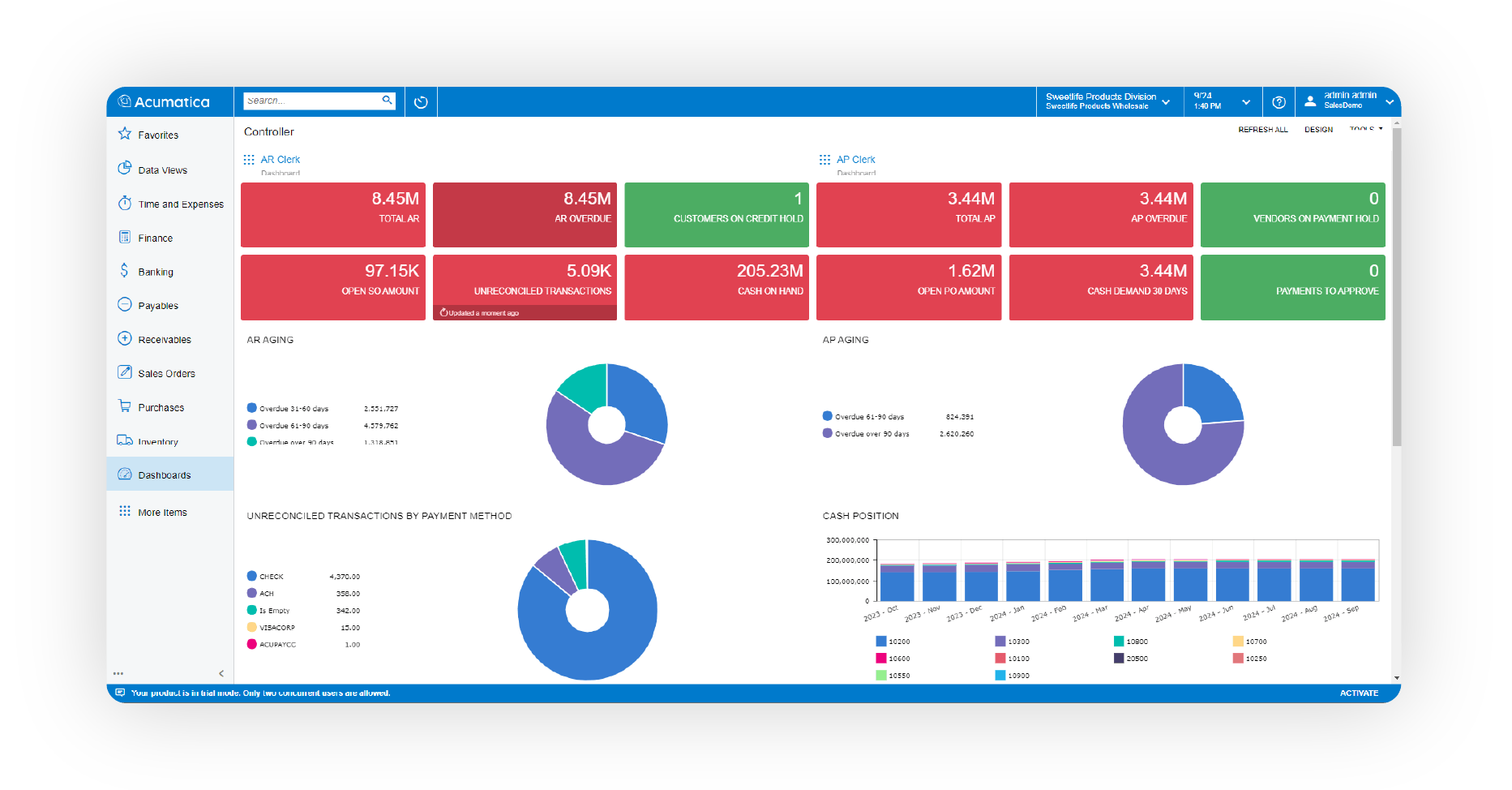Open the Total AP 3.44M tile

tap(909, 215)
